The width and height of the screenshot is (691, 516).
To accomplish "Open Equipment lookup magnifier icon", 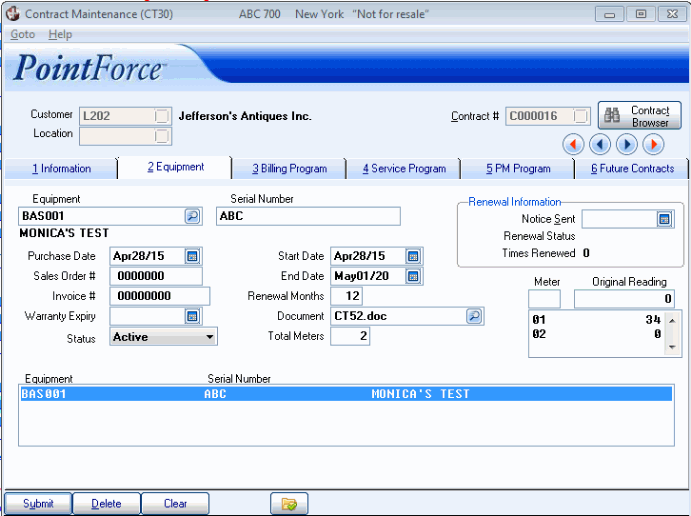I will pos(193,216).
